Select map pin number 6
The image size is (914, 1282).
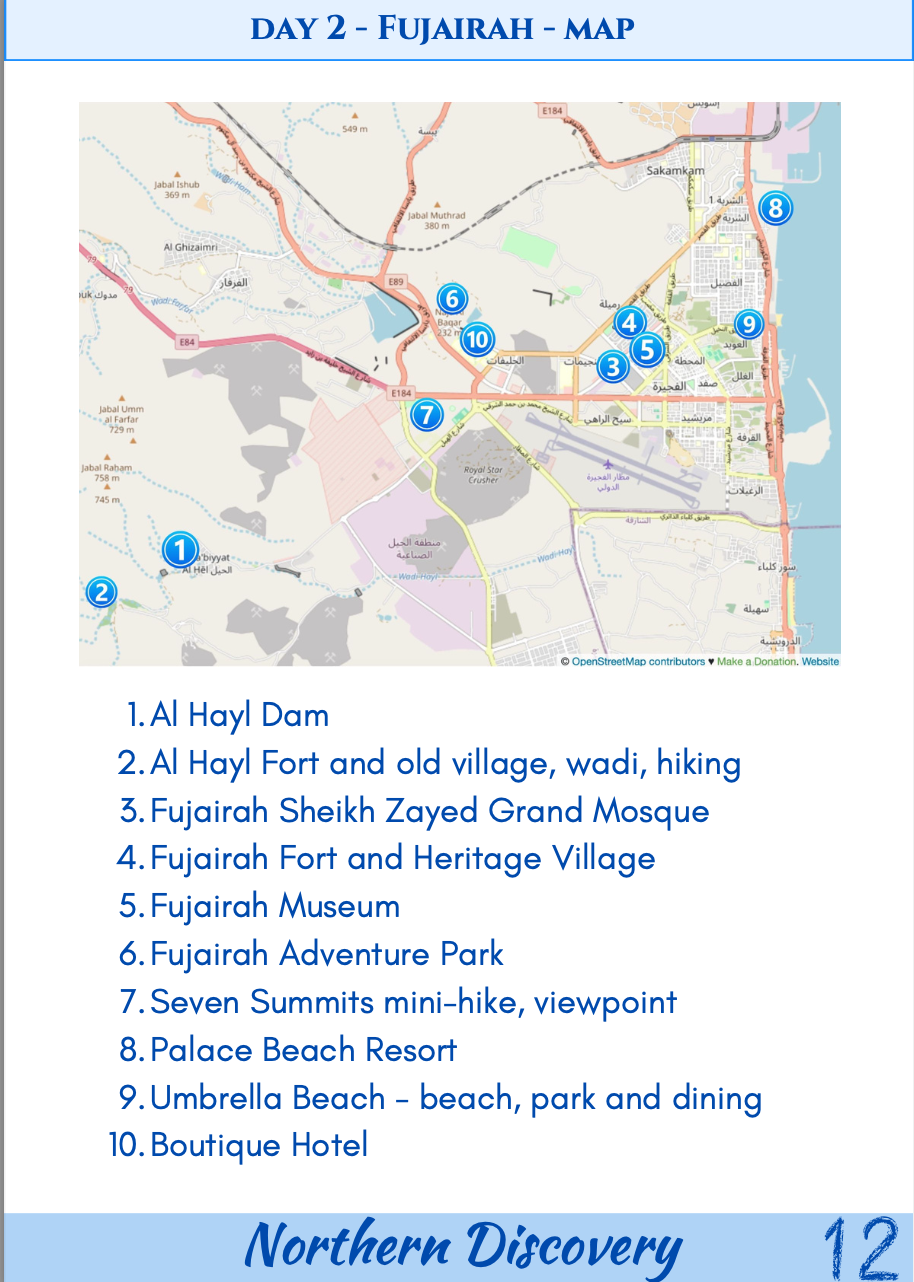[452, 298]
